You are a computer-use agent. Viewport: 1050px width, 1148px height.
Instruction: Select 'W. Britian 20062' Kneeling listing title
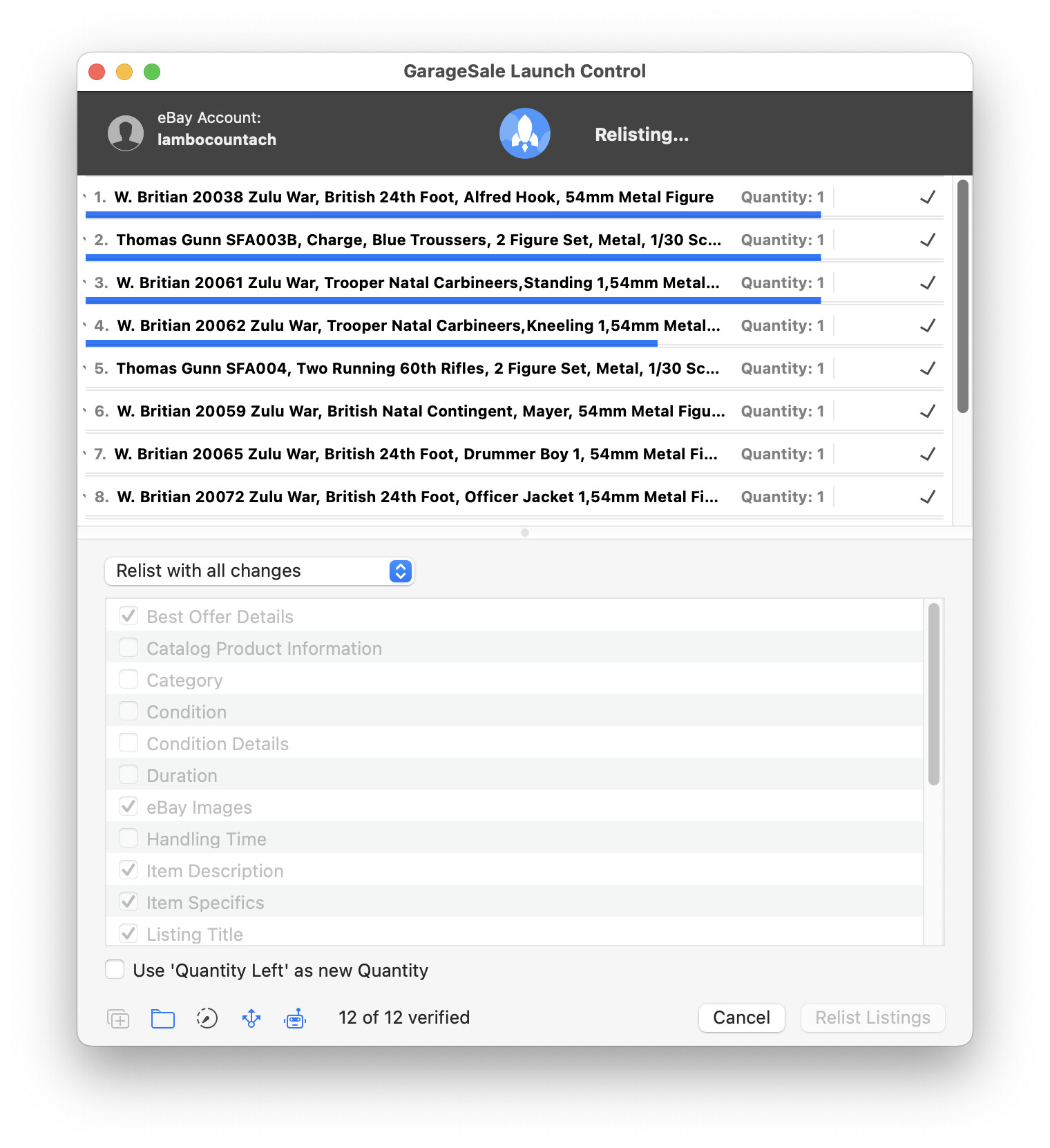(x=419, y=325)
